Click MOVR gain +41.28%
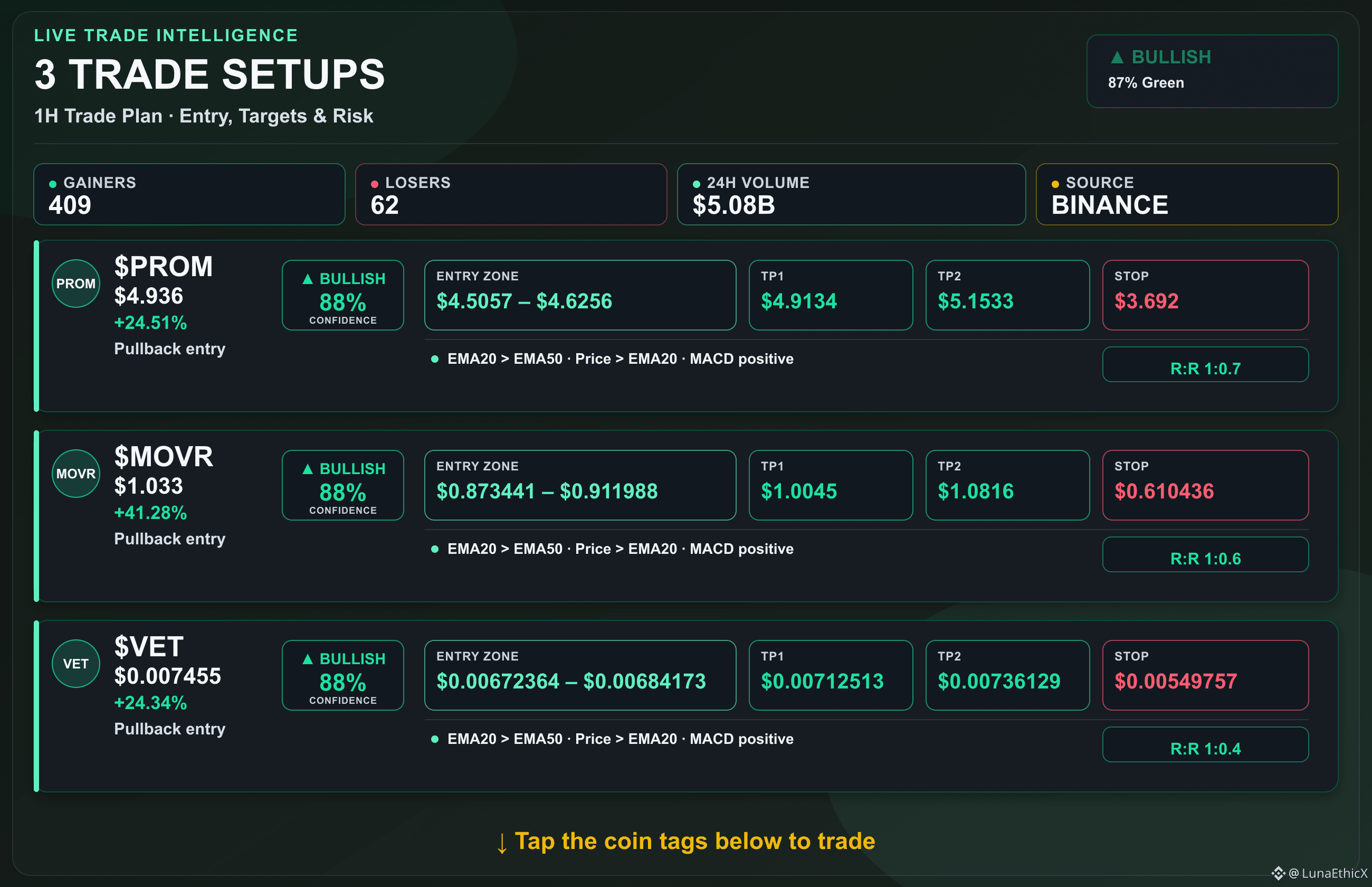Screen dimensions: 1372x887 [x=150, y=513]
